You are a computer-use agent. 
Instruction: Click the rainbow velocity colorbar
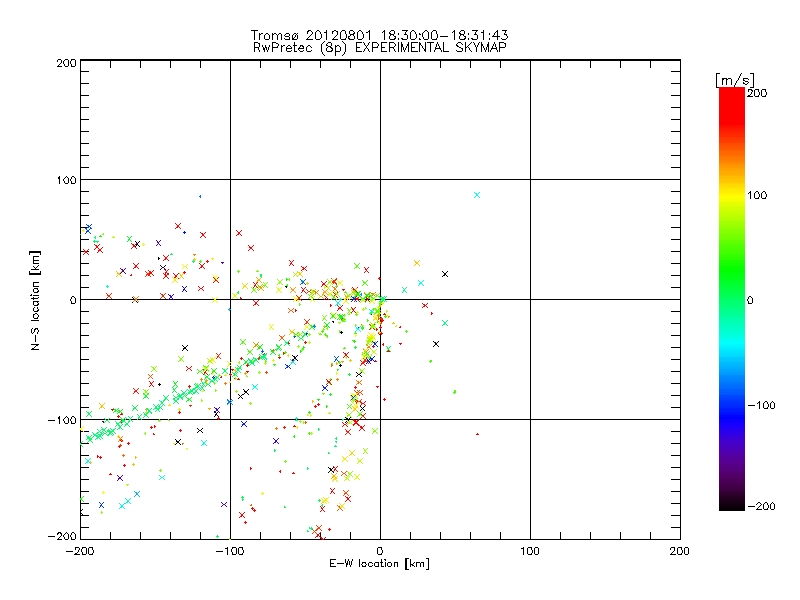click(732, 299)
